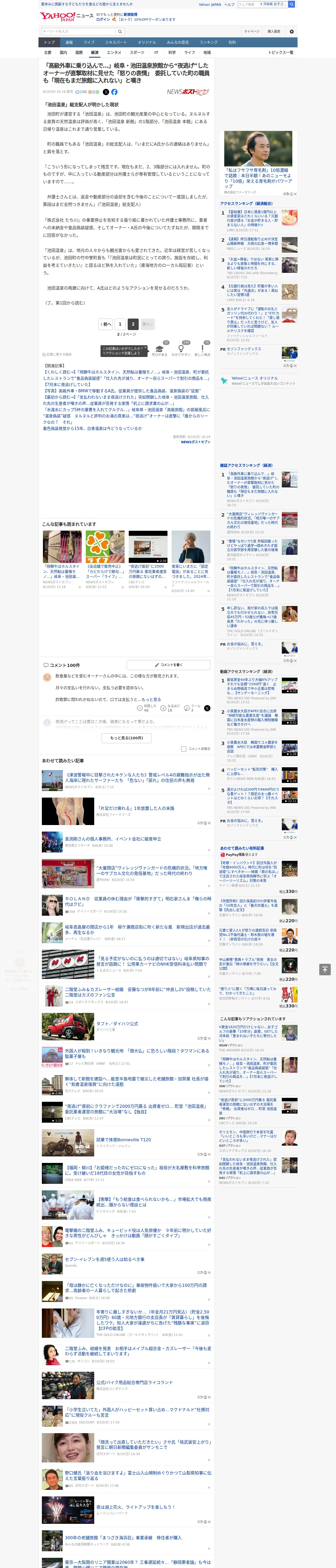Share the first comment on X

207,708
